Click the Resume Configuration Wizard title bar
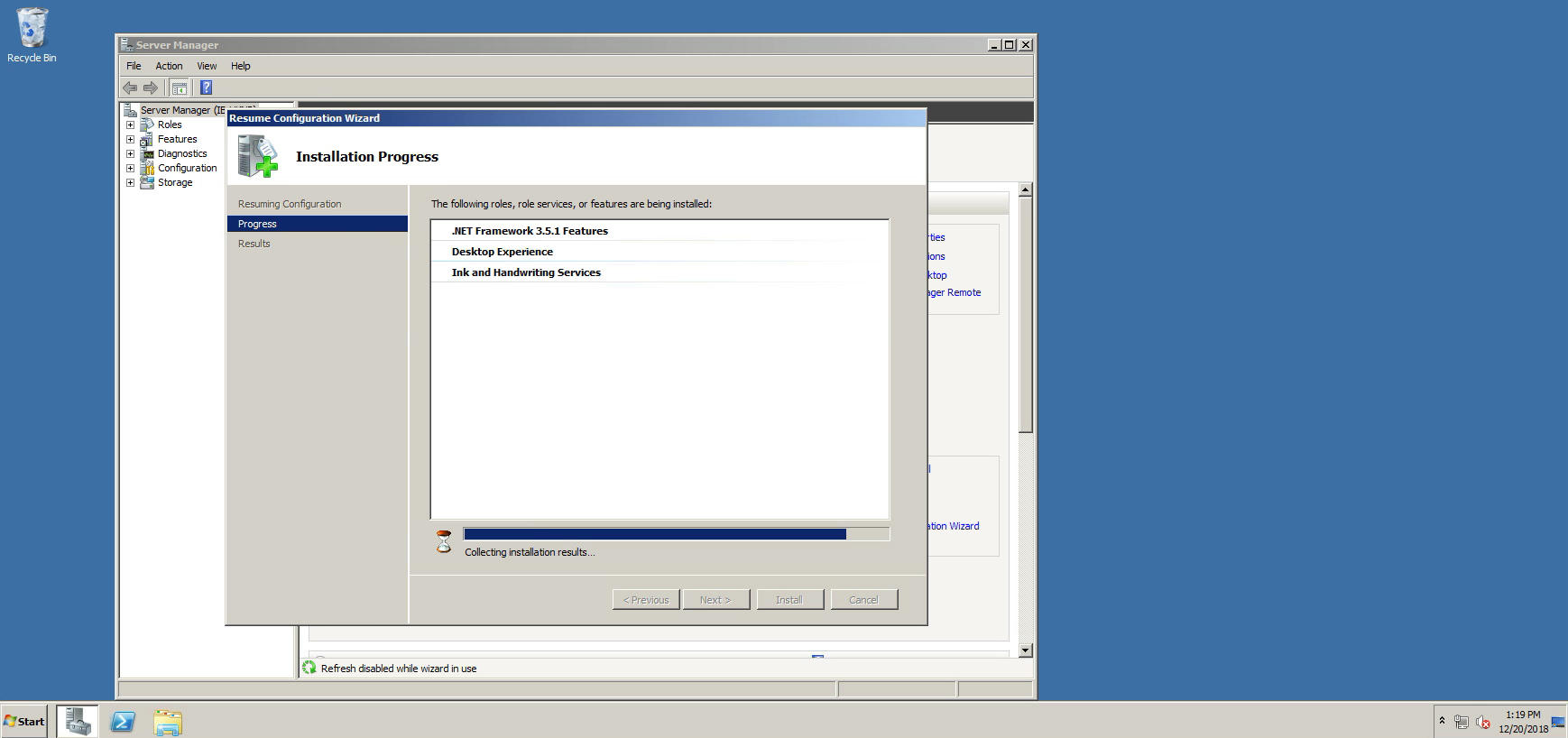The width and height of the screenshot is (1568, 738). 576,118
